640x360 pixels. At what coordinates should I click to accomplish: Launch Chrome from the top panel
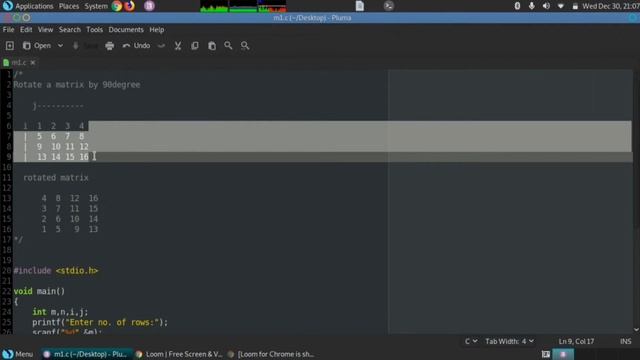pos(117,6)
